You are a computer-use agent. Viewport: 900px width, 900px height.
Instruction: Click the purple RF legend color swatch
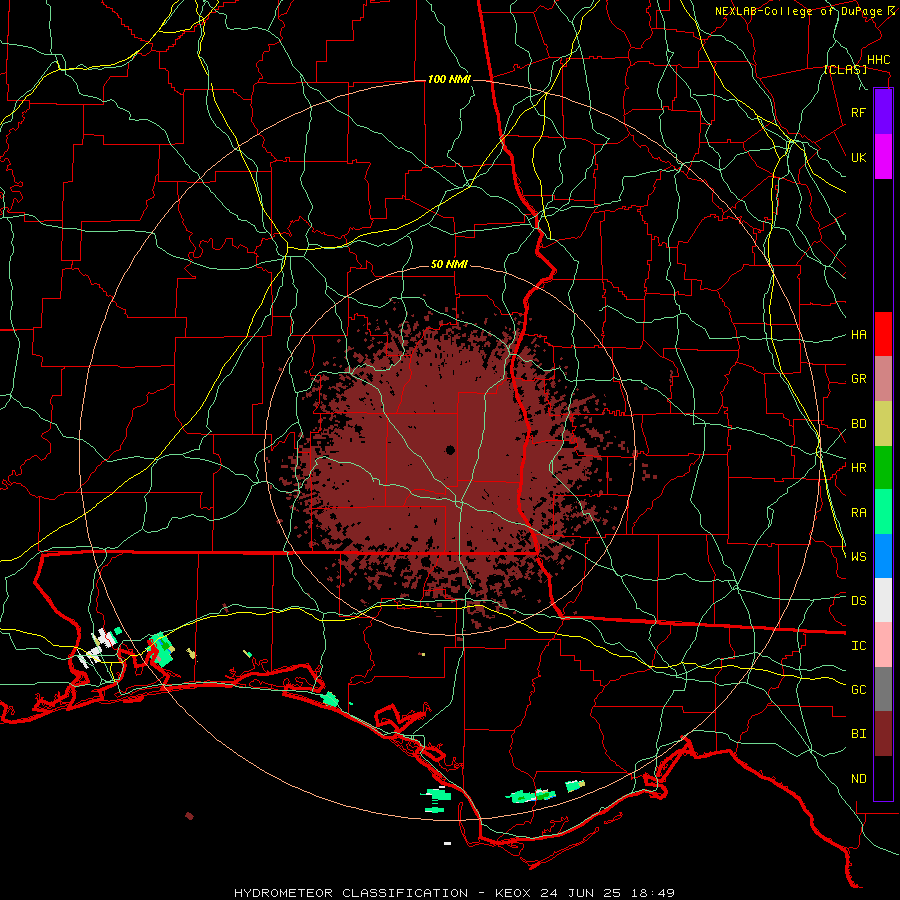coord(883,112)
